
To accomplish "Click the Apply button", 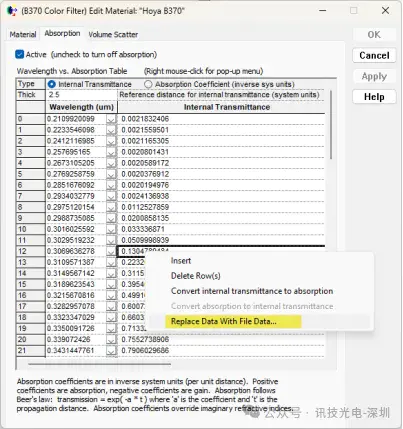I will (x=374, y=76).
